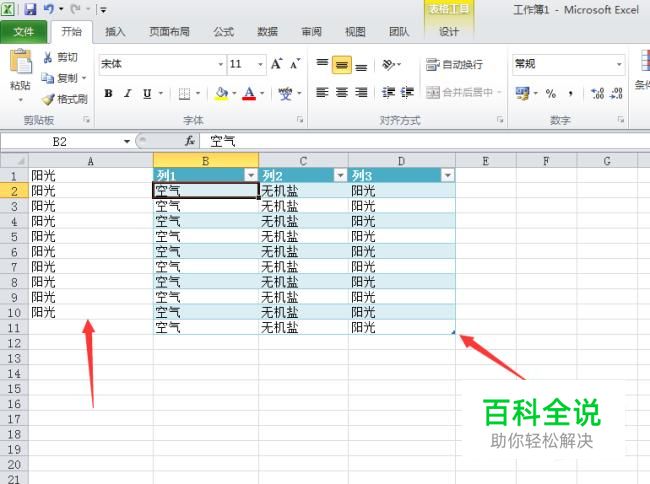
Task: Click the phonetic guide (文) icon
Action: click(x=285, y=94)
